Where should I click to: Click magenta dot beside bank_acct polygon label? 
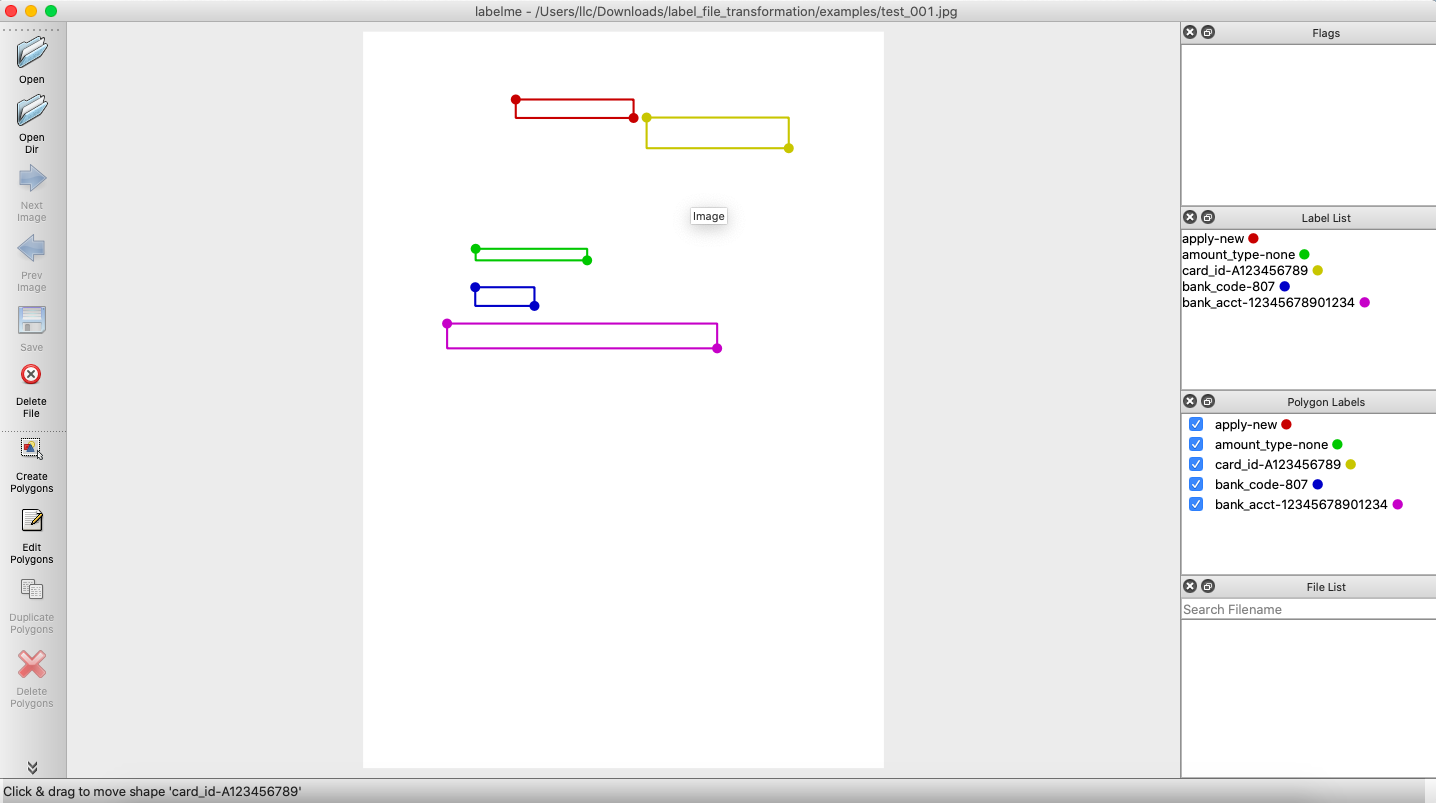pyautogui.click(x=1397, y=504)
